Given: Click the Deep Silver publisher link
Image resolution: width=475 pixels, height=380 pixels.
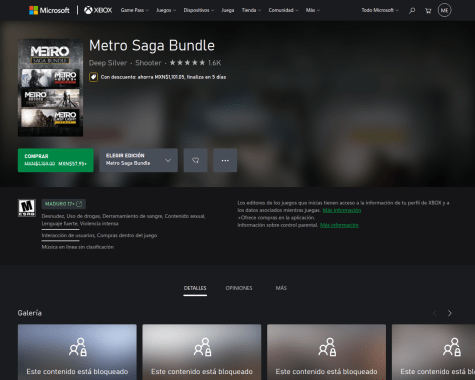Looking at the screenshot, I should [x=108, y=63].
